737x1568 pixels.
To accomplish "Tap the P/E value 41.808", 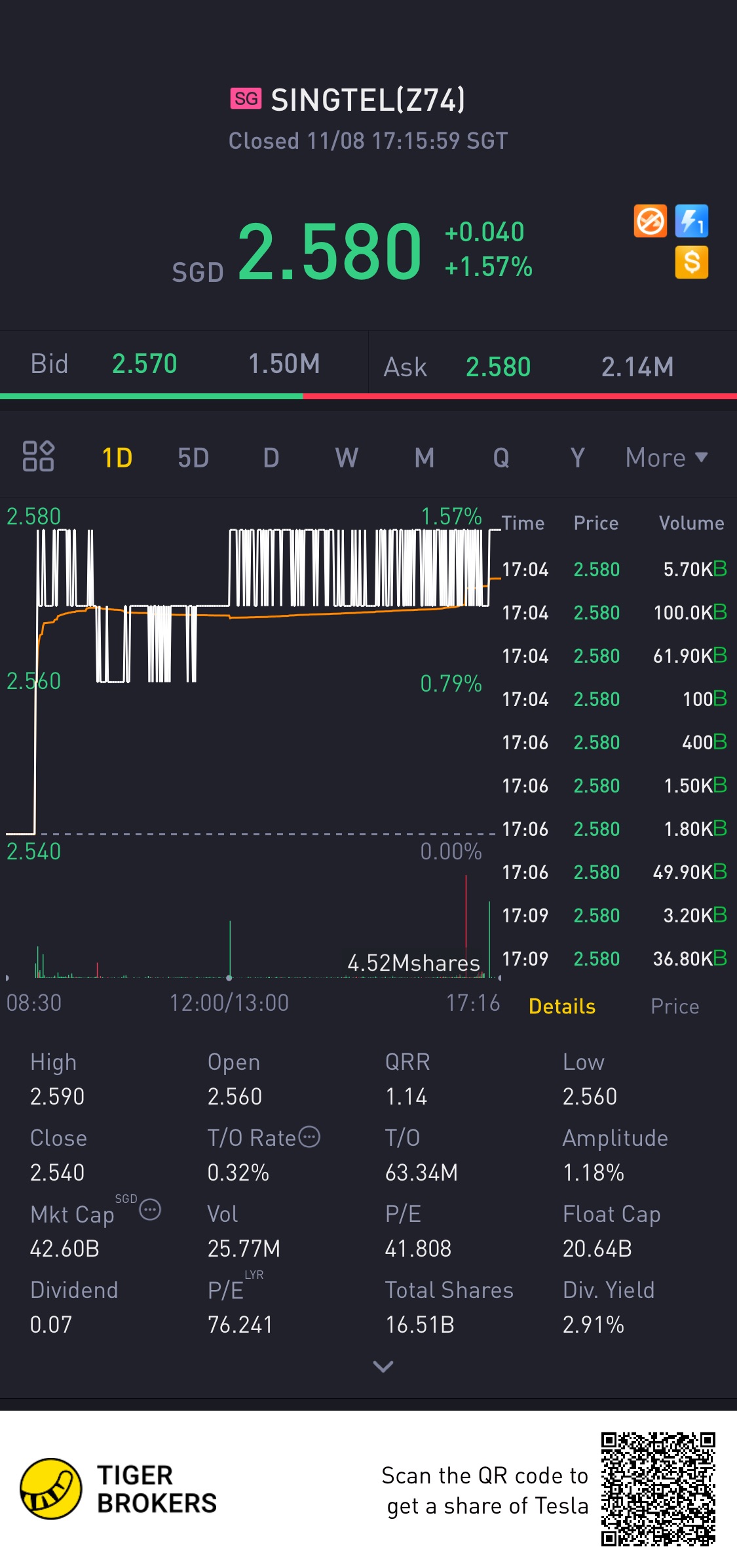I will [x=419, y=1248].
